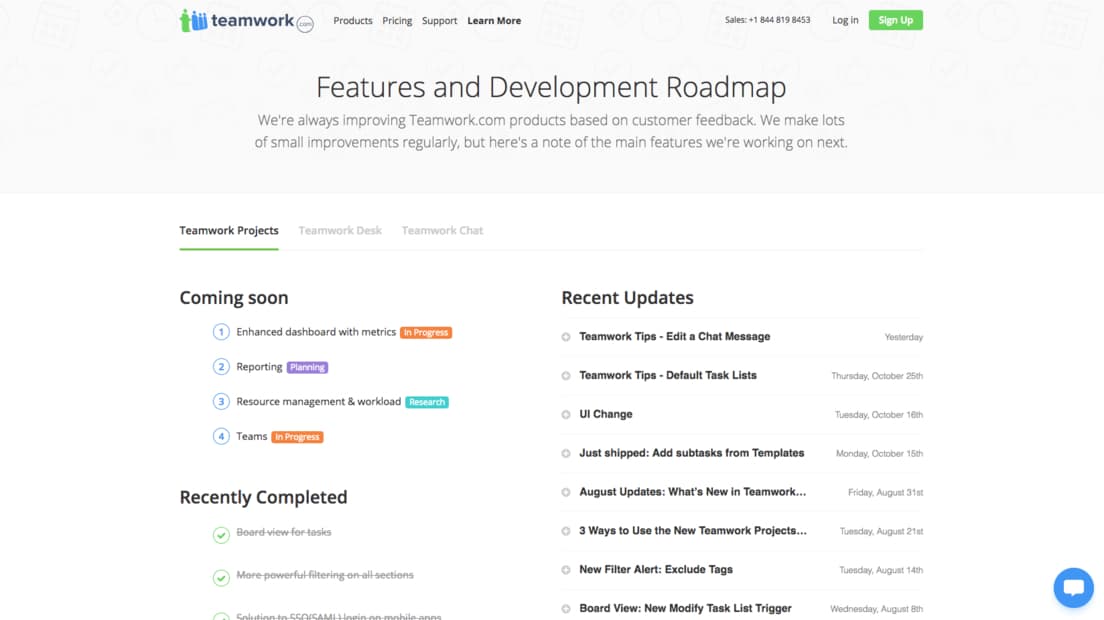
Task: Open Teamwork Tips - Edit a Chat Message
Action: (x=675, y=336)
